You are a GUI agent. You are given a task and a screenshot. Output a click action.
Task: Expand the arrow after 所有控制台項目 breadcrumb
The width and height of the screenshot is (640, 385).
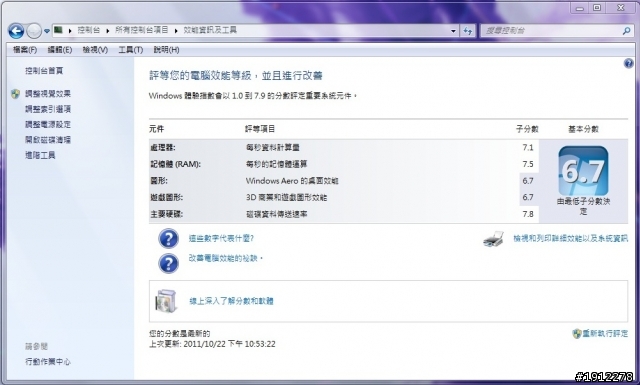tap(176, 31)
